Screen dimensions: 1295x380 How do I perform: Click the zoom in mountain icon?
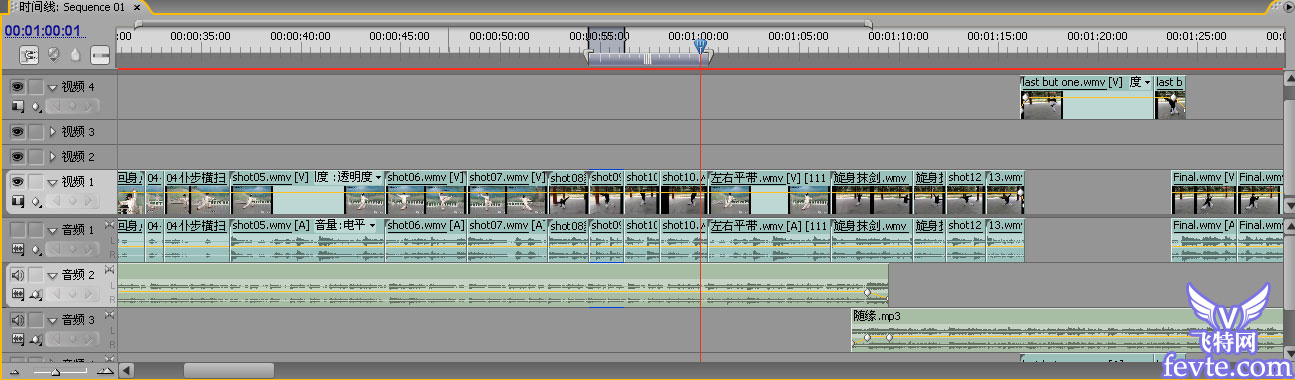coord(105,371)
